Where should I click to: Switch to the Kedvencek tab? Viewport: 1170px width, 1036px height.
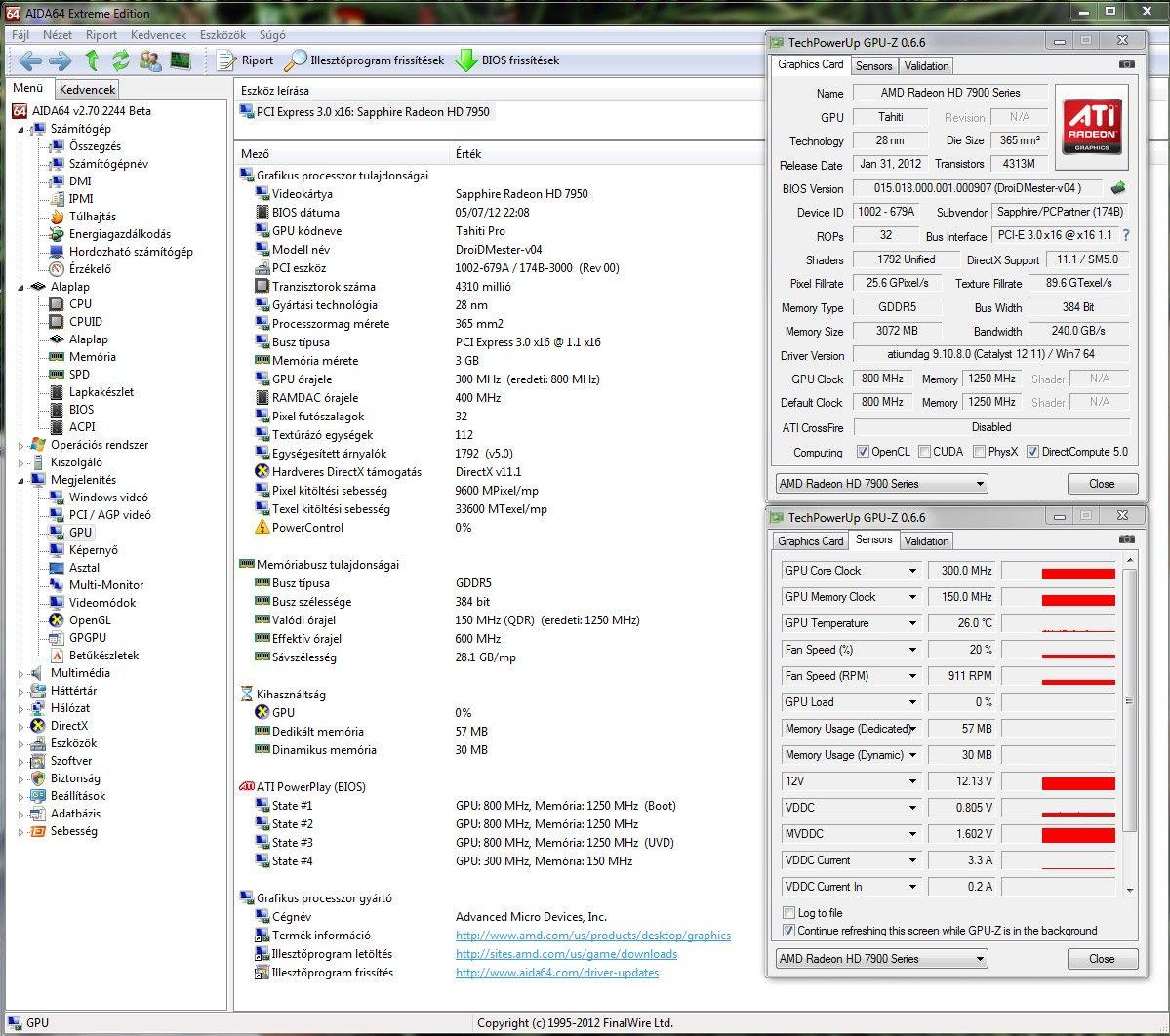click(87, 90)
